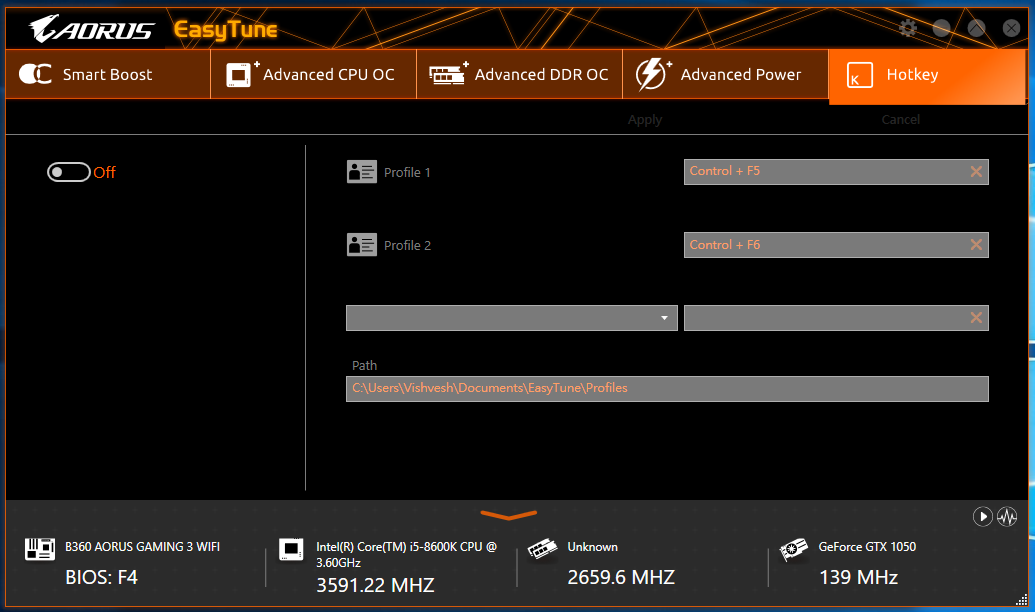Select the Hotkey tab
1035x612 pixels.
[927, 77]
